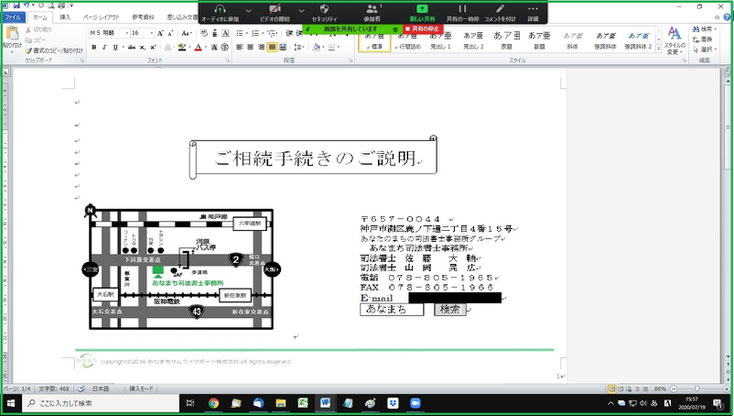Open the Change Case Aa dropdown

point(186,33)
